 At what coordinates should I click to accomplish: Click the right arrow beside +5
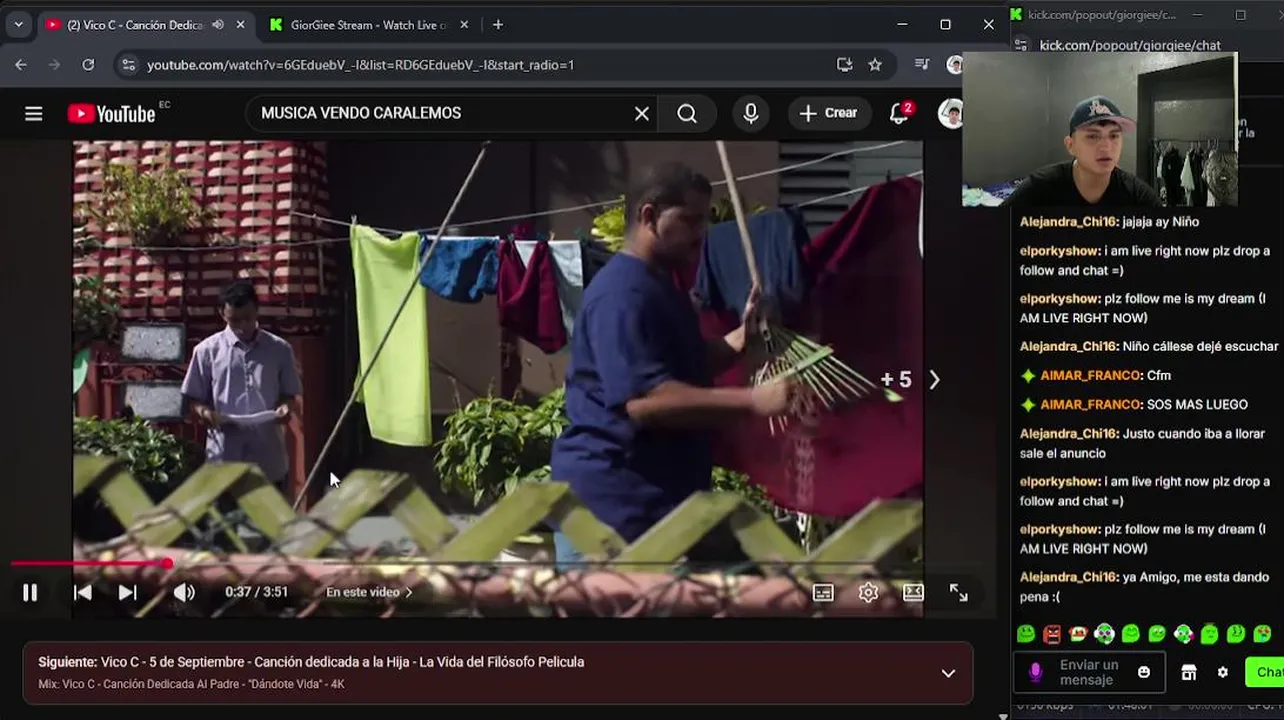(934, 380)
